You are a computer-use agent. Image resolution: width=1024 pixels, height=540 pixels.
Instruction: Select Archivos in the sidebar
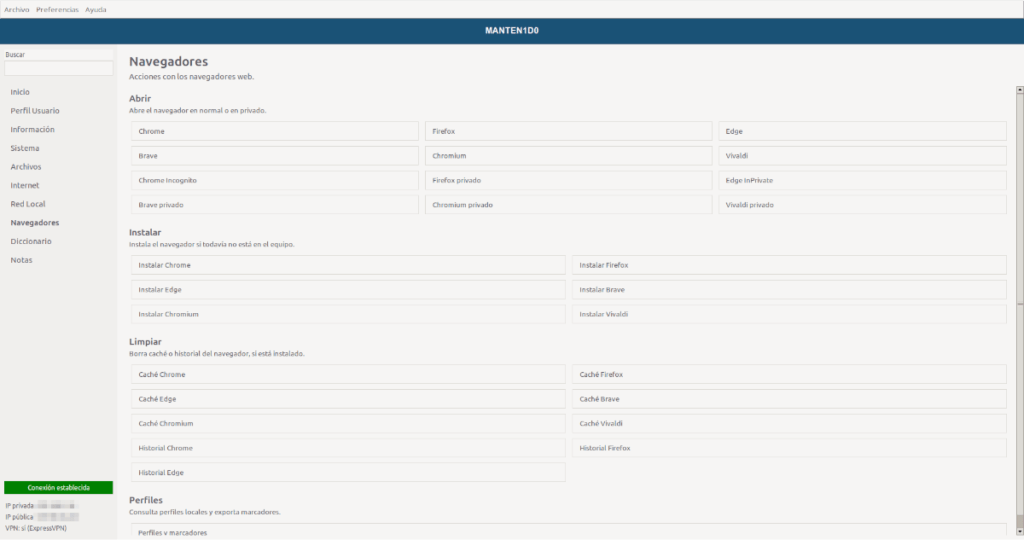(x=25, y=167)
